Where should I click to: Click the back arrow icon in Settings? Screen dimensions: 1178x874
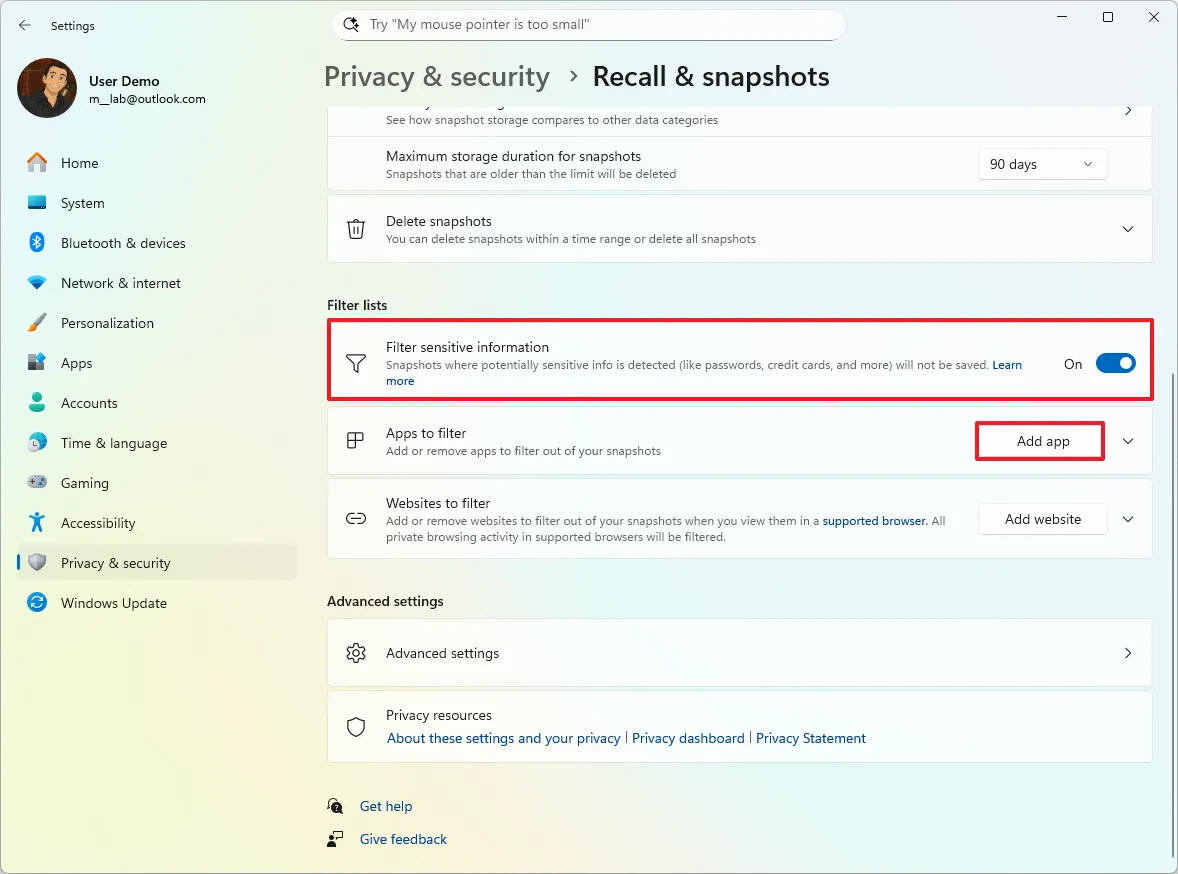(x=25, y=26)
